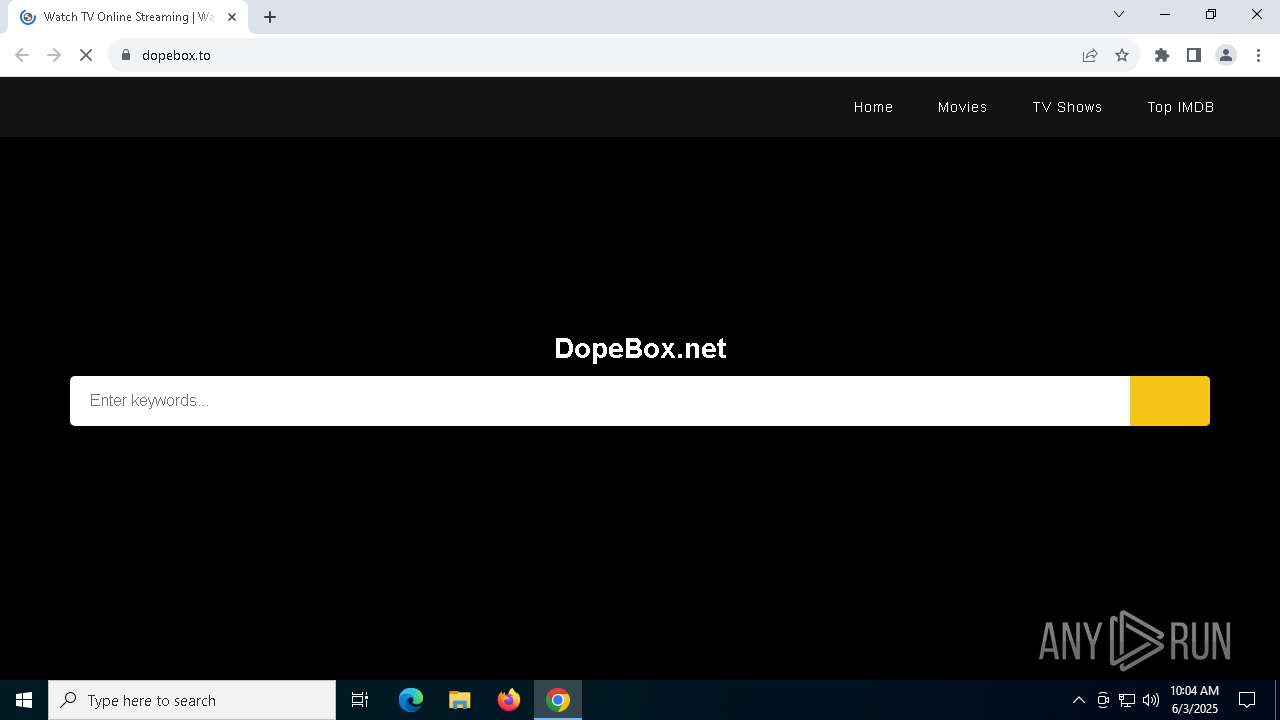The height and width of the screenshot is (720, 1280).
Task: Click the browser back arrow
Action: tap(22, 55)
